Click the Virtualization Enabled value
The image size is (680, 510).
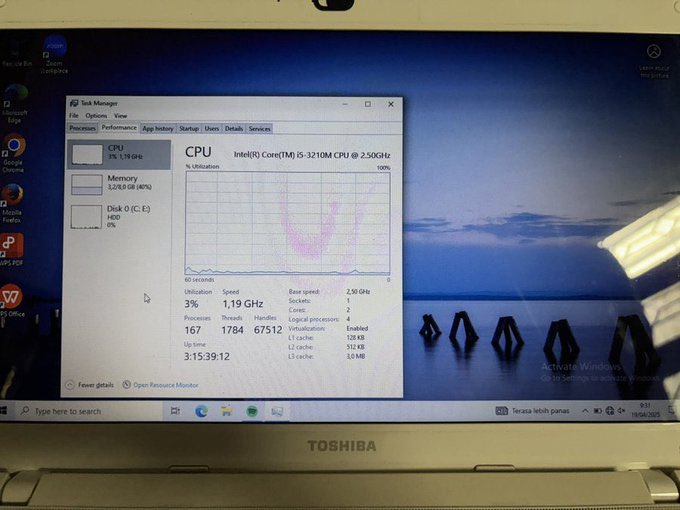[357, 328]
